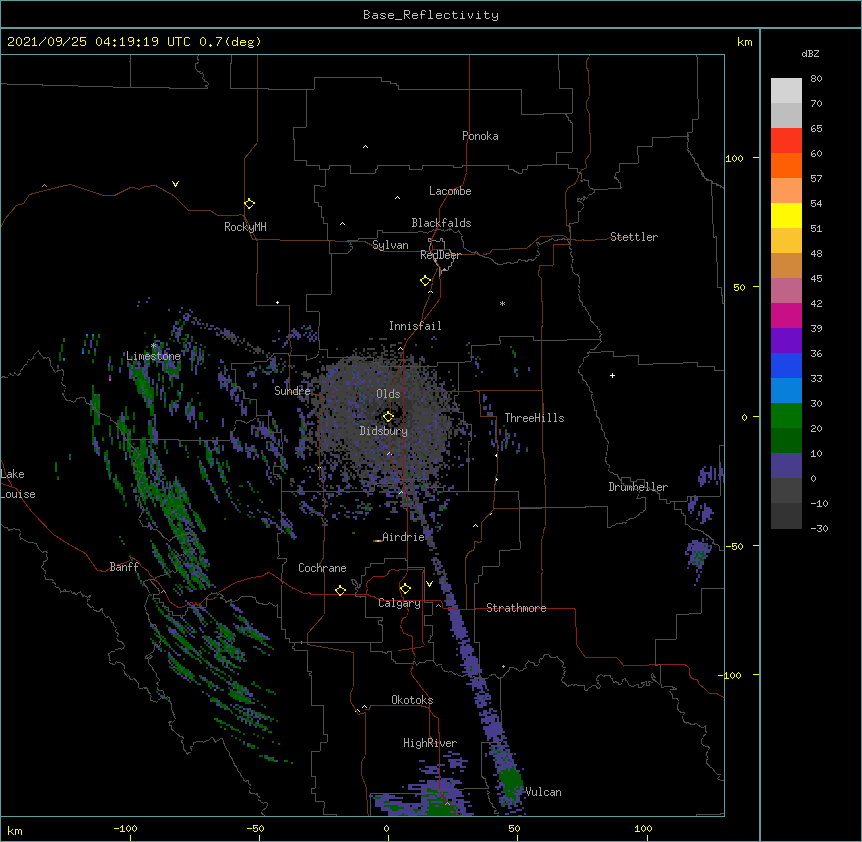
Task: Select the yellow diamond marker above Calgary label
Action: tap(405, 589)
